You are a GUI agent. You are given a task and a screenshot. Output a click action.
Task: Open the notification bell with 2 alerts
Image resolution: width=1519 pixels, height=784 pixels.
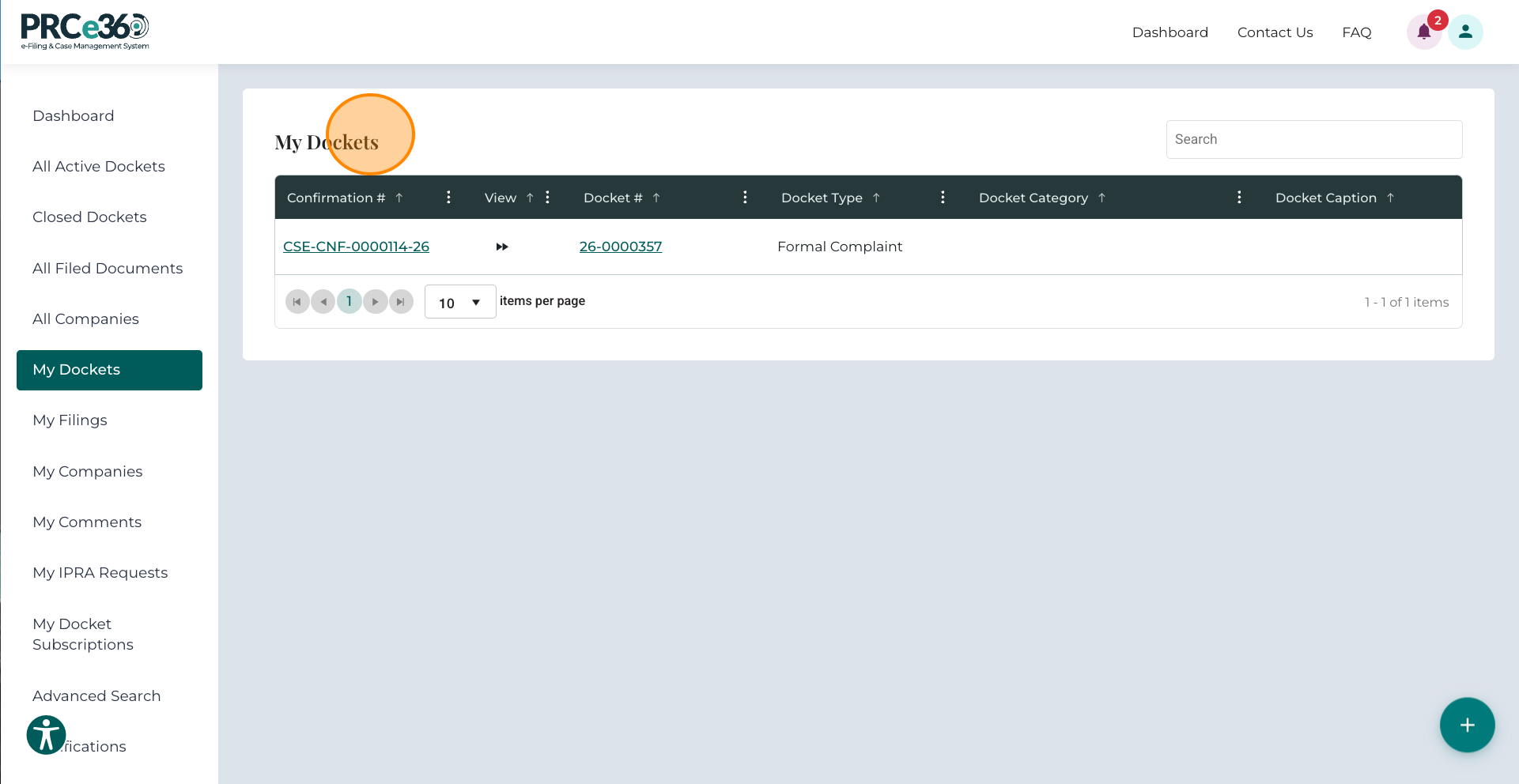tap(1425, 32)
